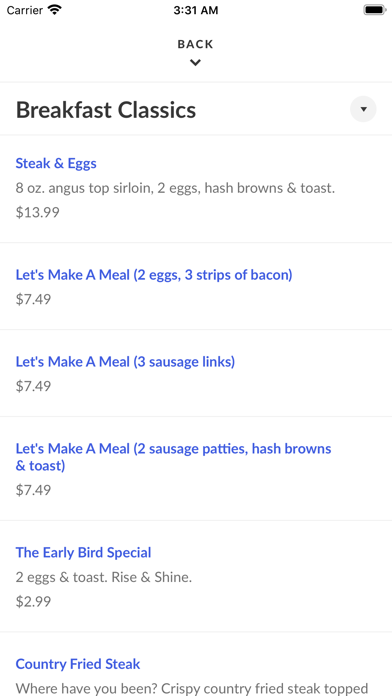The image size is (392, 696).
Task: Tap the 8 oz. angus top sirloin description
Action: pyautogui.click(x=175, y=188)
